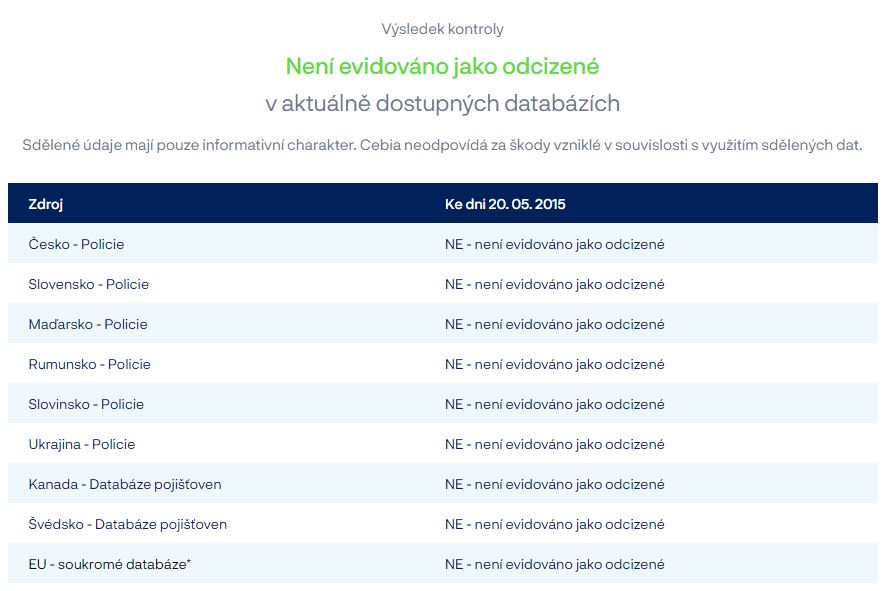The image size is (885, 591).
Task: Select the 'Ukrajina - Policie' row
Action: pos(85,444)
